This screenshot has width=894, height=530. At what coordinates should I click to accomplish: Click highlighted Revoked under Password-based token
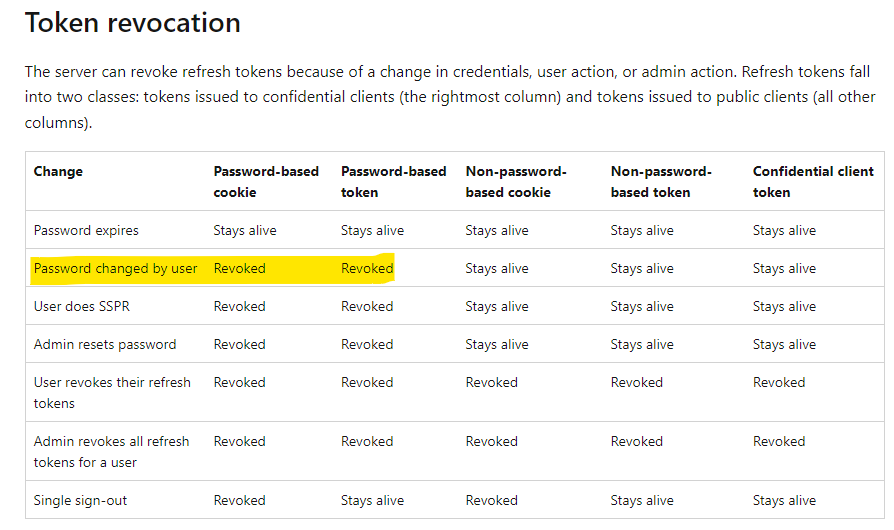[x=366, y=268]
